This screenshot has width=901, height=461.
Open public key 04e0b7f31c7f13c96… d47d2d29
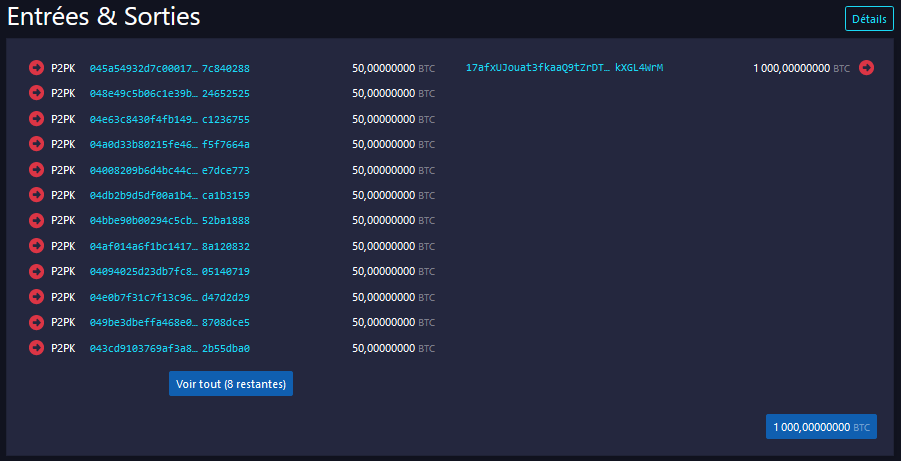(x=170, y=297)
